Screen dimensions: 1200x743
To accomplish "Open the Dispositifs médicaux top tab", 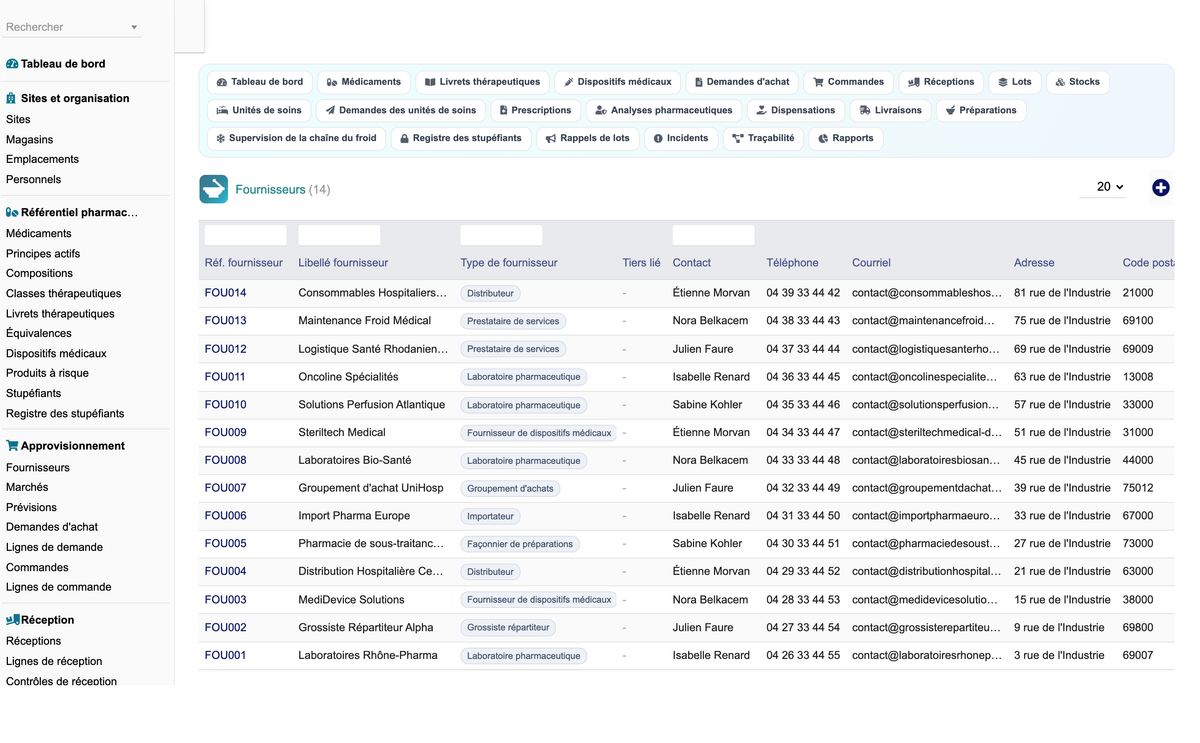I will (617, 82).
